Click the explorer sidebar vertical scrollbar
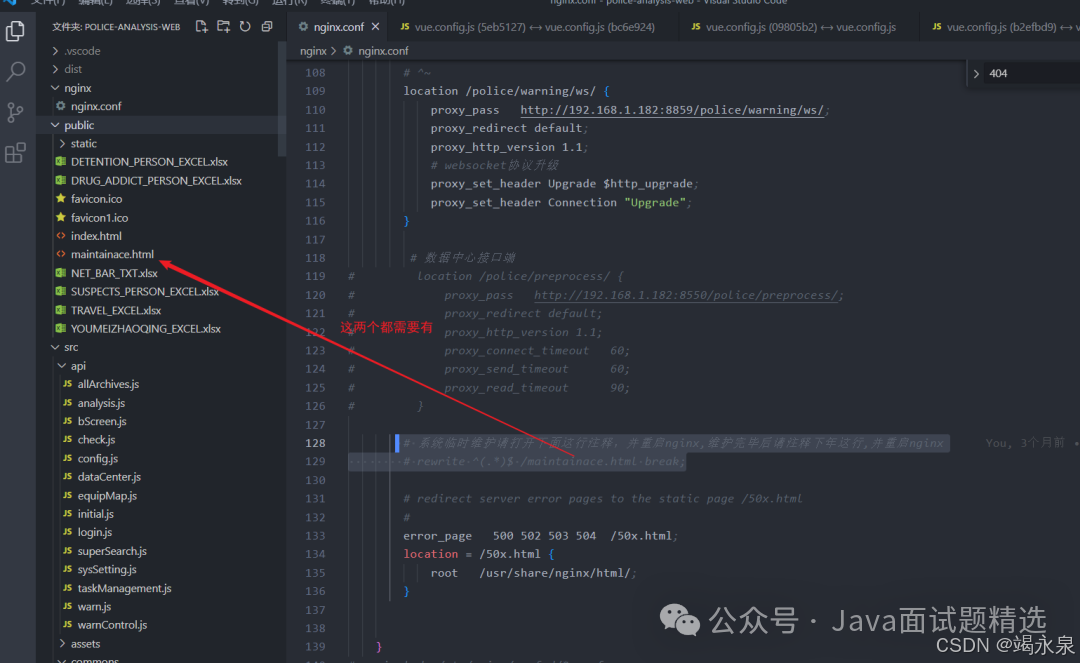The width and height of the screenshot is (1080, 663). click(x=282, y=98)
